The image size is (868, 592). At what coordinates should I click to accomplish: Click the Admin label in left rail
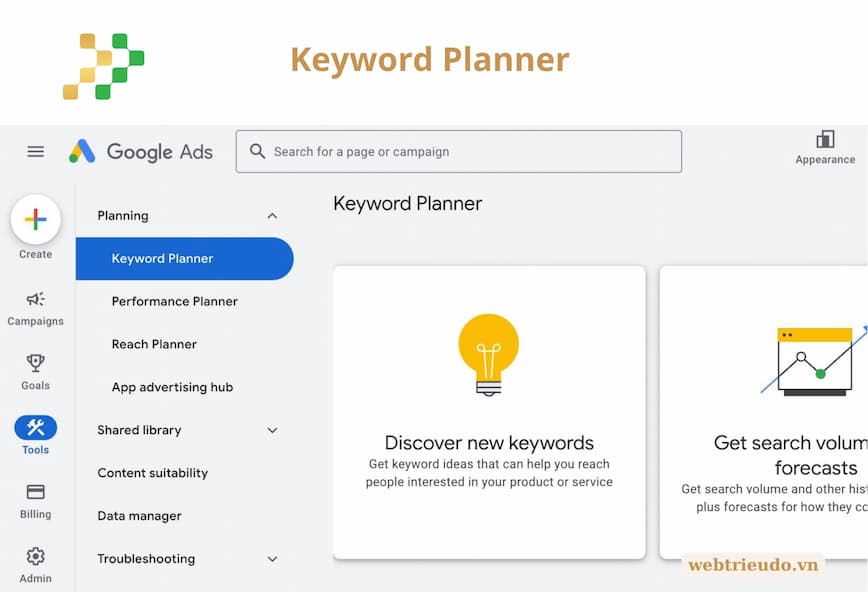35,578
